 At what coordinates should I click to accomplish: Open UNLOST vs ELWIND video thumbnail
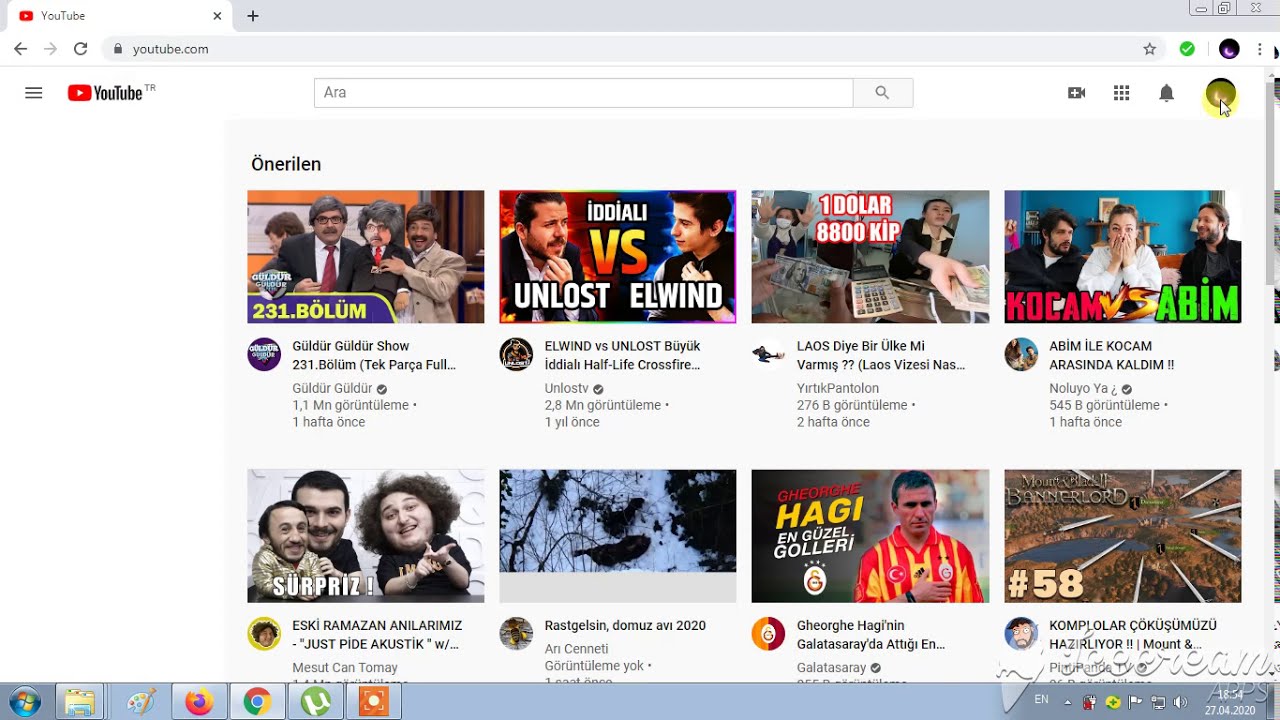618,257
